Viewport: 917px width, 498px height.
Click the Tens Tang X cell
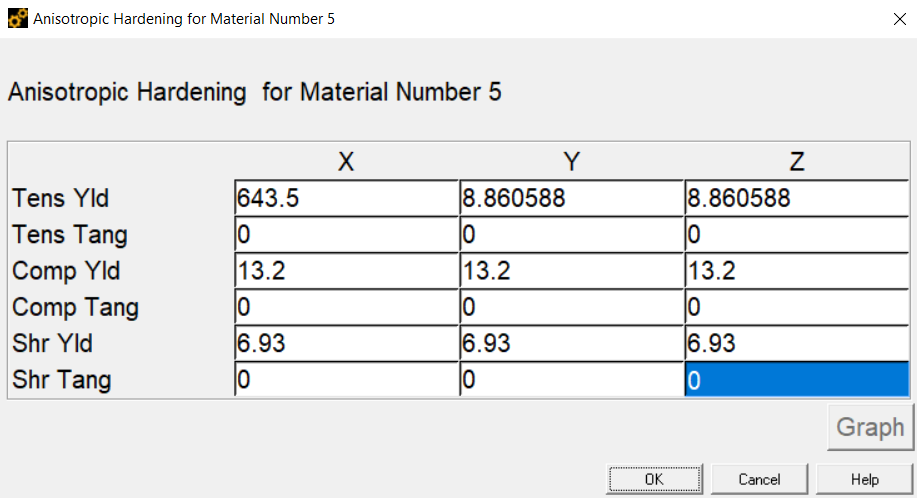(x=347, y=234)
